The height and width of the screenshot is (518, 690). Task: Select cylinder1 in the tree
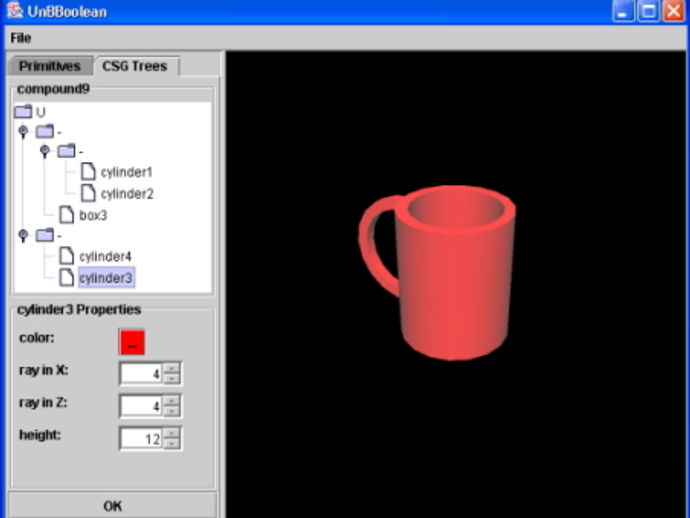[x=127, y=172]
